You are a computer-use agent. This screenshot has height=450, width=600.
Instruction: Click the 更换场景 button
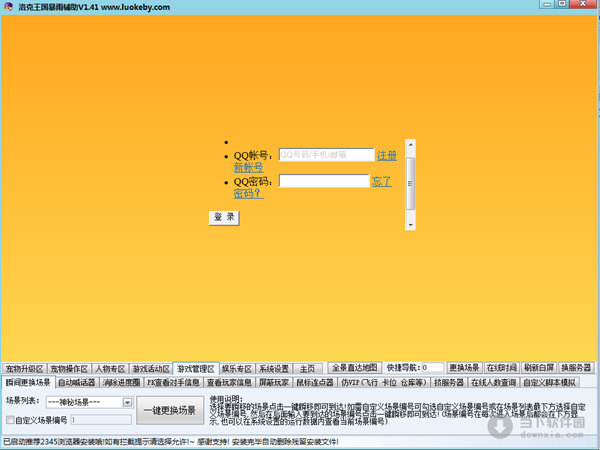point(464,368)
